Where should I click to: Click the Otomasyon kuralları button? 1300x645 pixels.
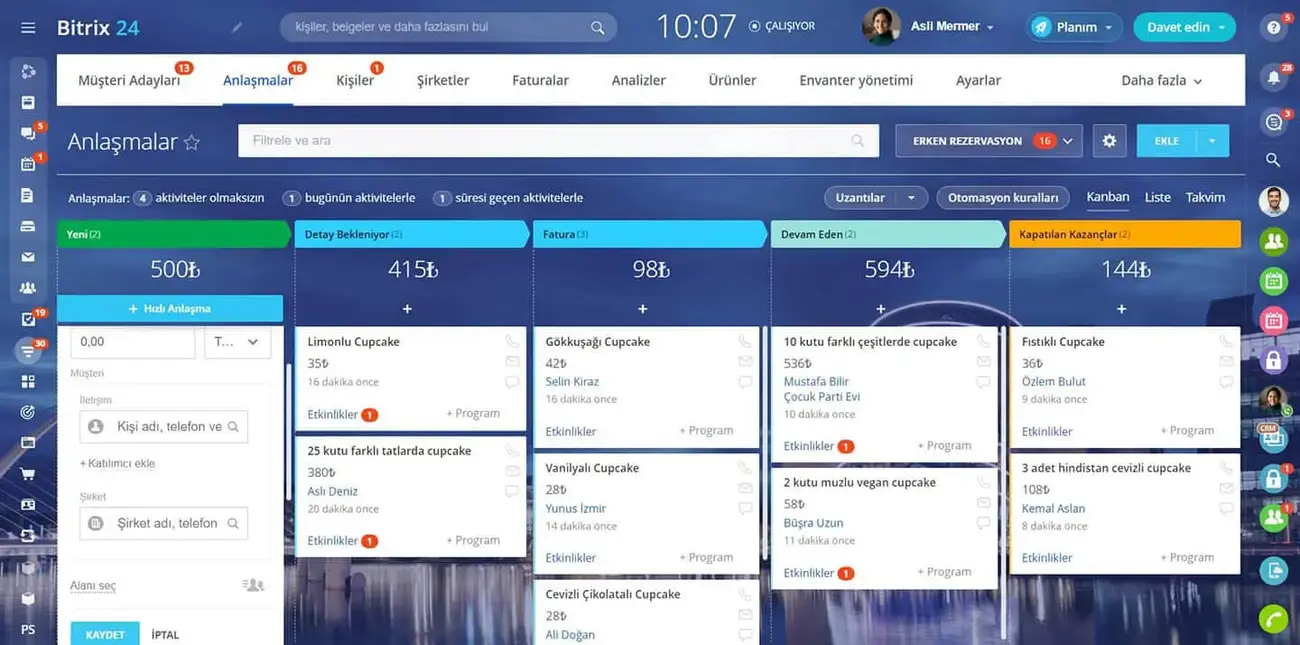tap(1003, 198)
